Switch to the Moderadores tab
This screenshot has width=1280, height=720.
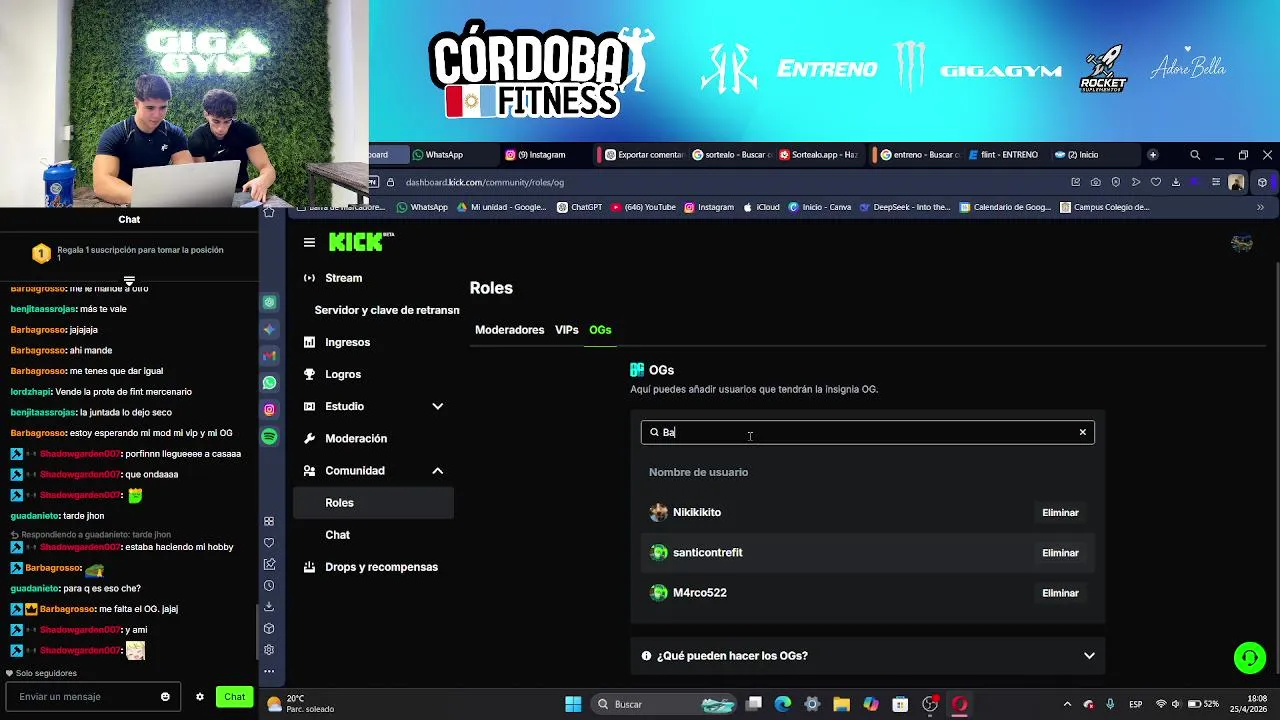point(509,330)
